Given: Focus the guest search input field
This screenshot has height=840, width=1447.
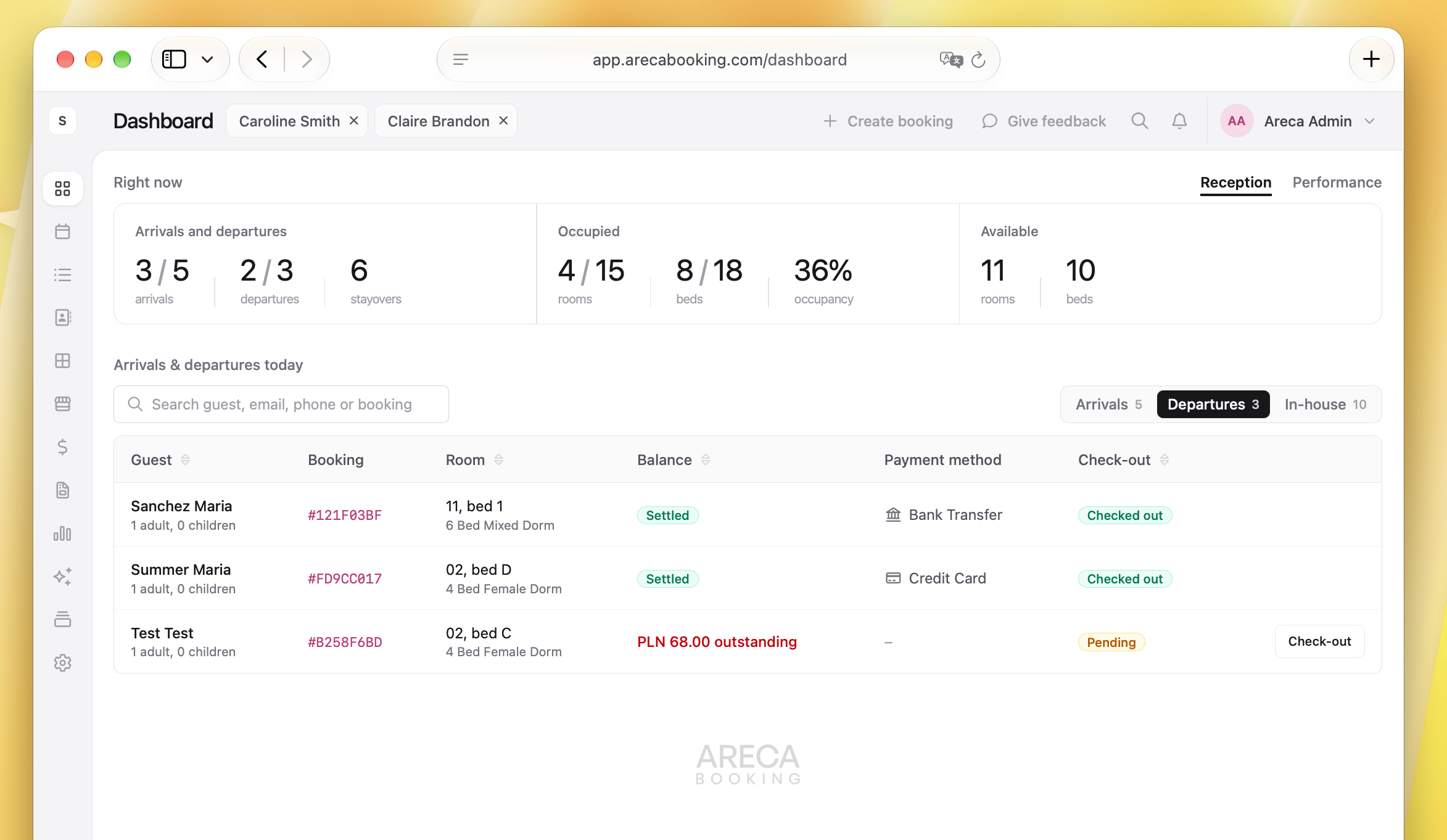Looking at the screenshot, I should click(281, 405).
